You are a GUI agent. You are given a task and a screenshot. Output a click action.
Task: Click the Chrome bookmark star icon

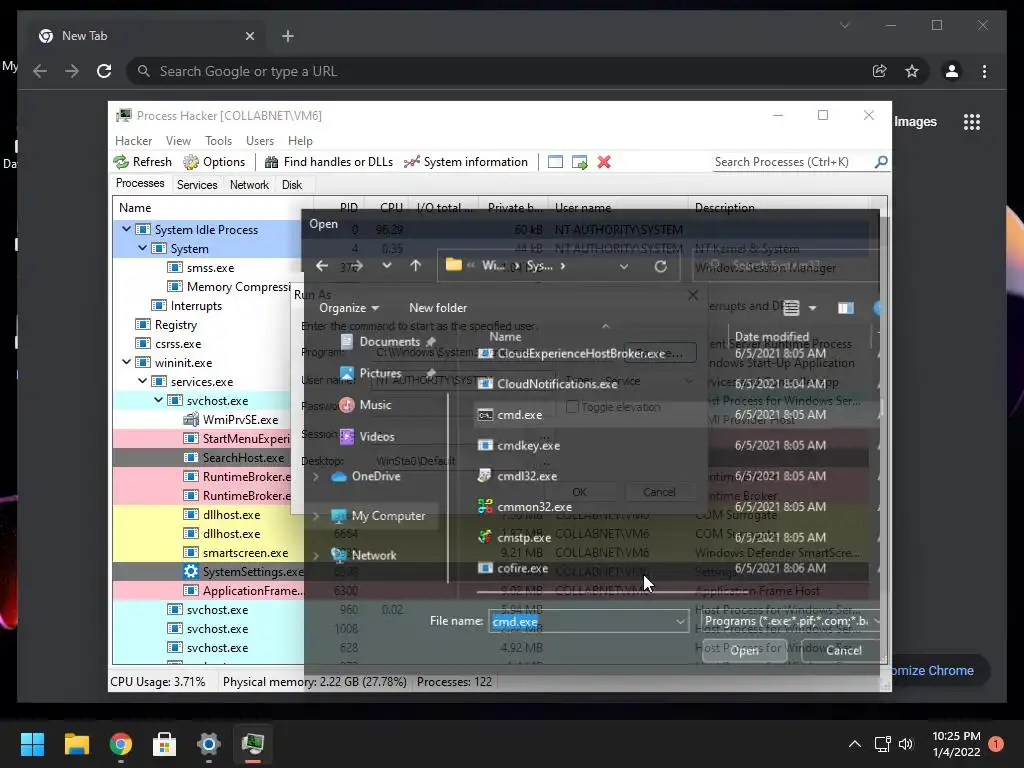912,71
